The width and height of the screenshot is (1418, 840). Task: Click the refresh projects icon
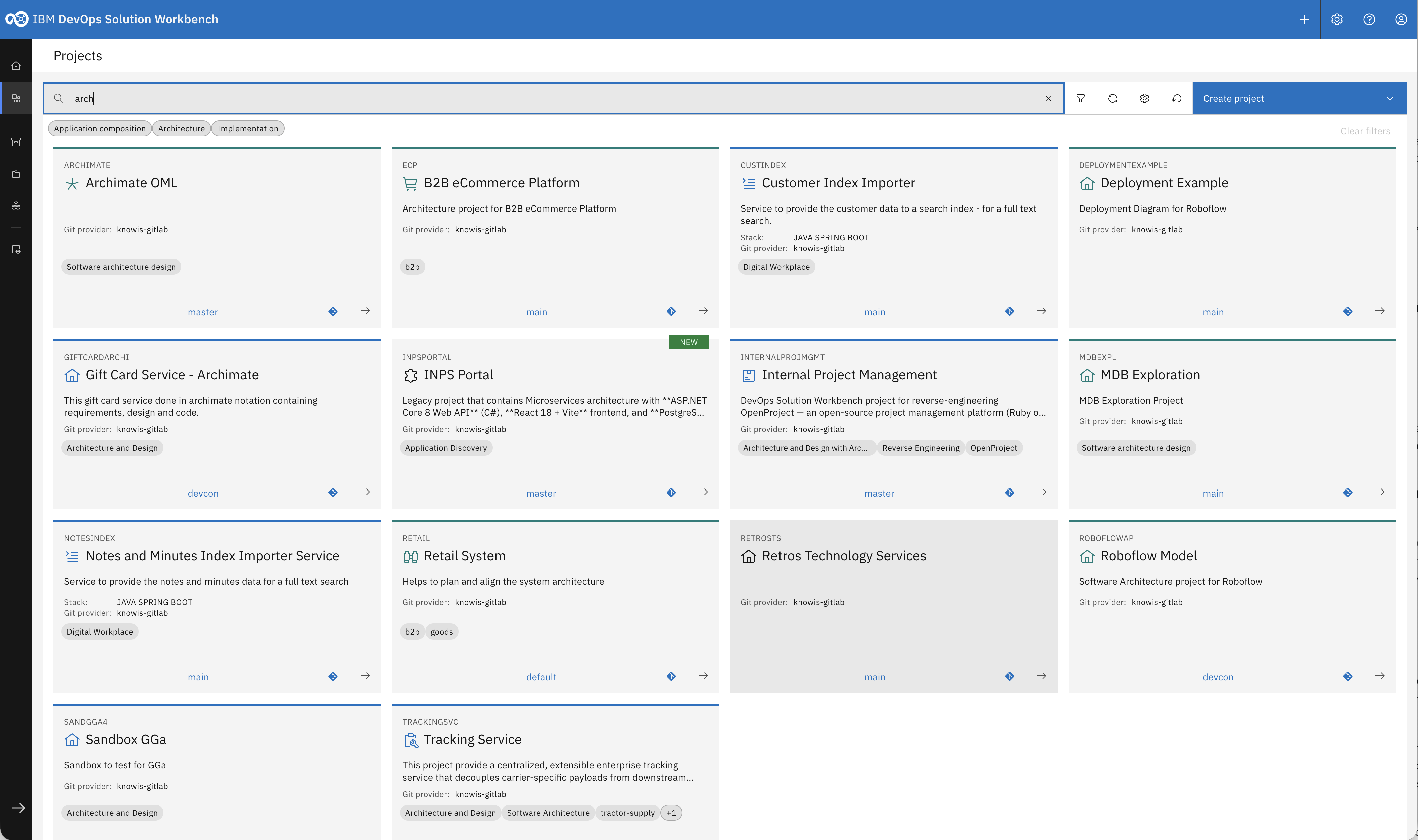1112,99
